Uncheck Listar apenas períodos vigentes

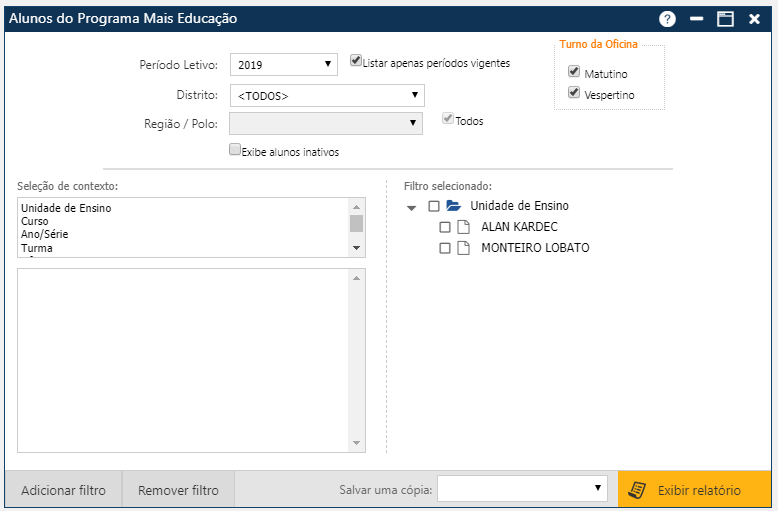point(356,61)
